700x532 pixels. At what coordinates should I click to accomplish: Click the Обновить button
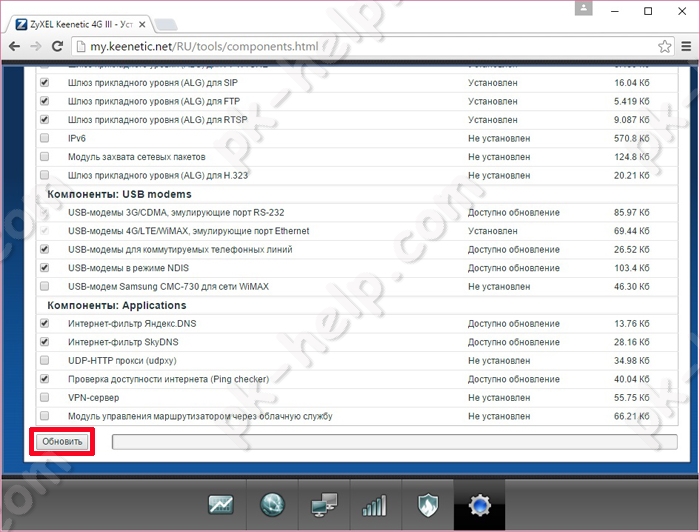click(x=62, y=441)
